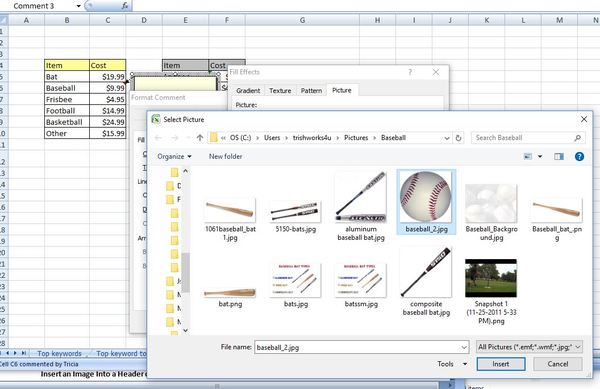The width and height of the screenshot is (600, 389).
Task: Select the Picture tab in Fill Effects
Action: coord(342,90)
